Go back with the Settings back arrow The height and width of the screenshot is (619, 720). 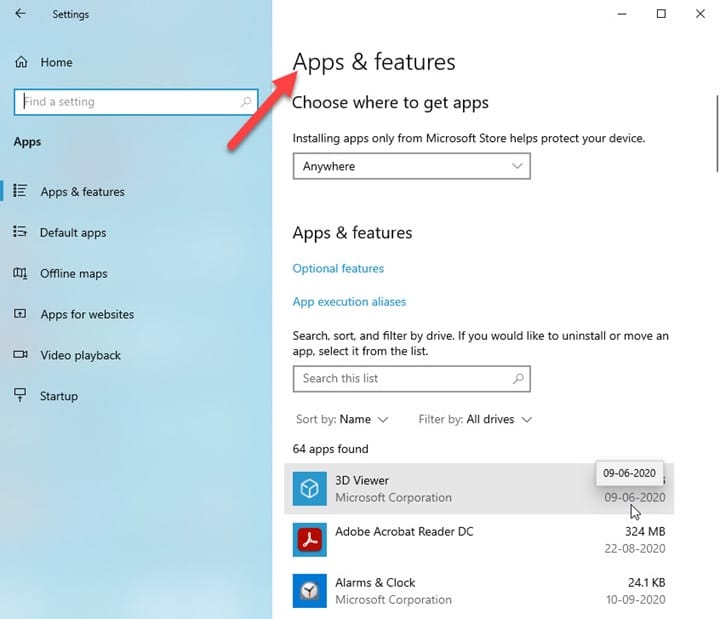coord(20,14)
